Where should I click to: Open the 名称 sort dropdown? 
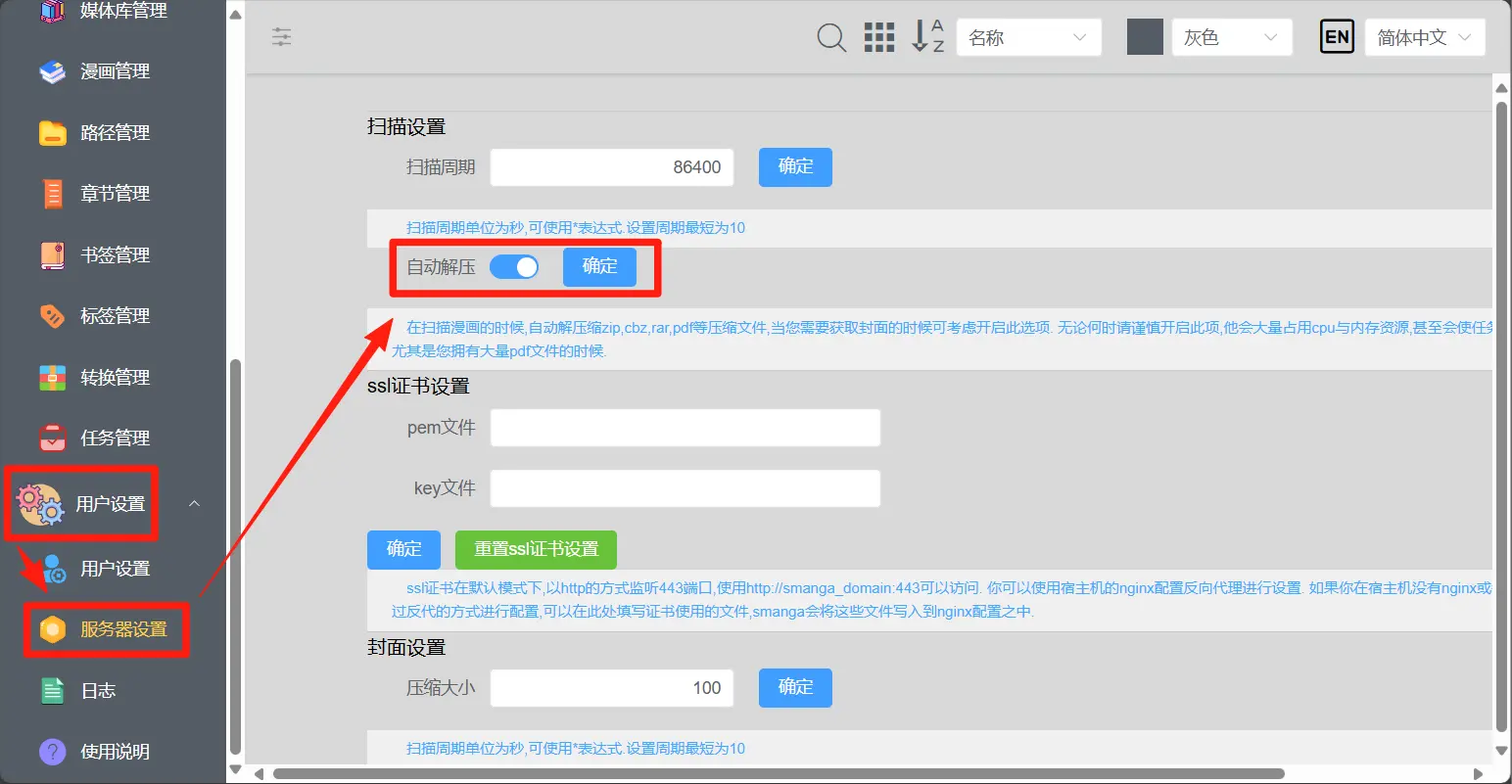pos(1028,38)
